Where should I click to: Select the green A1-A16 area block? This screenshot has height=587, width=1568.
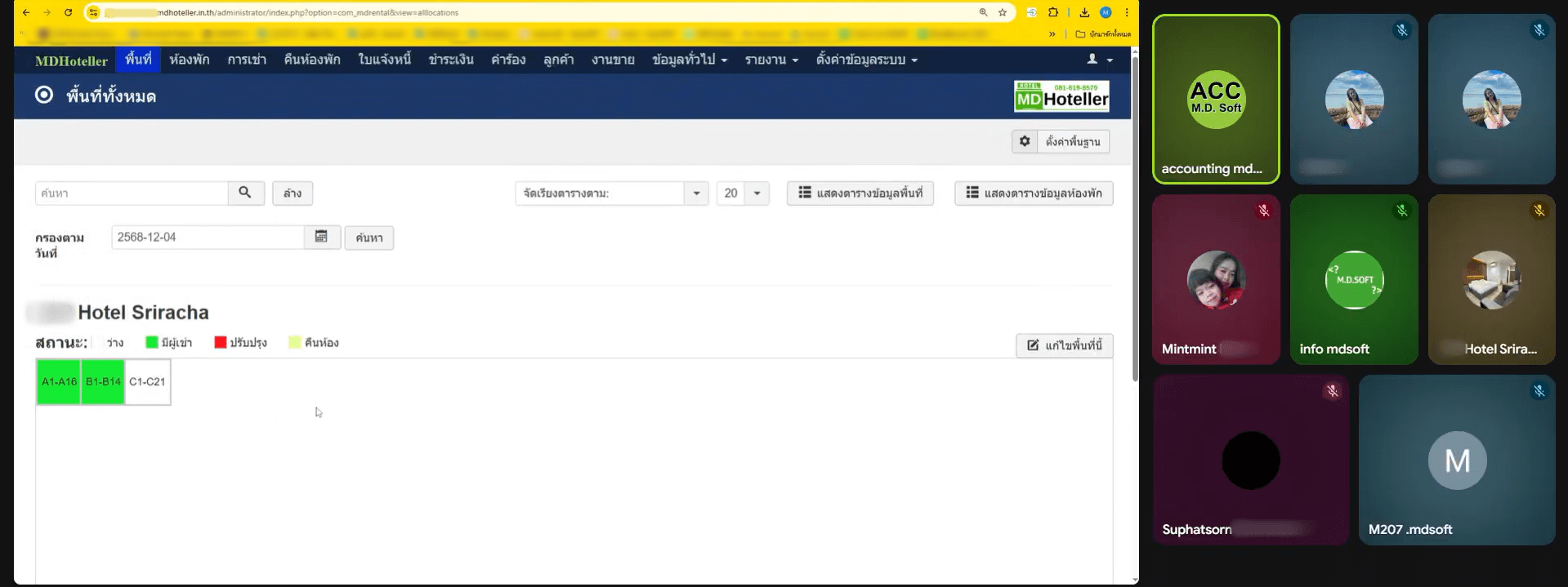coord(59,382)
